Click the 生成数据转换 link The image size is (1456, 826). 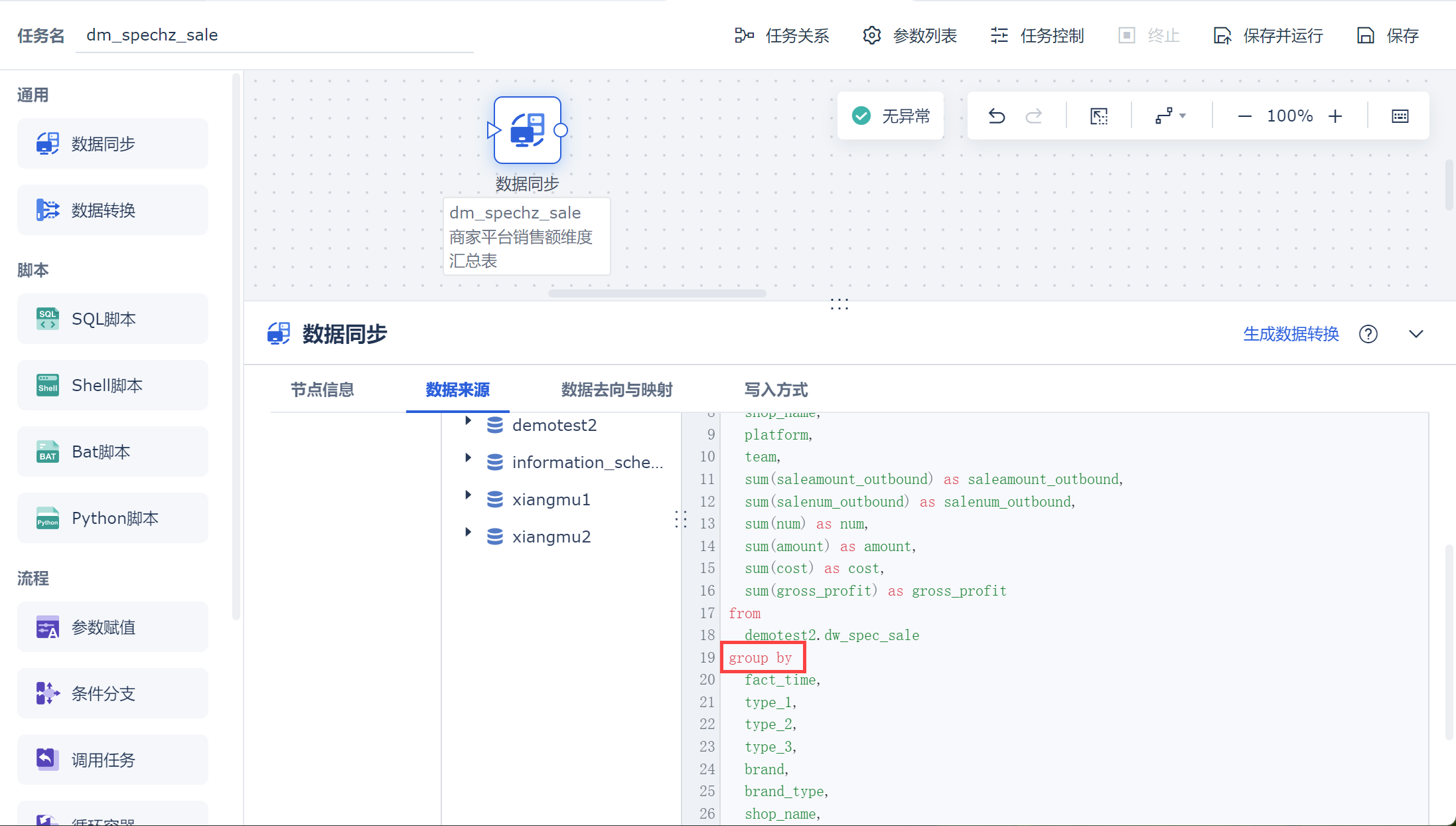coord(1291,334)
